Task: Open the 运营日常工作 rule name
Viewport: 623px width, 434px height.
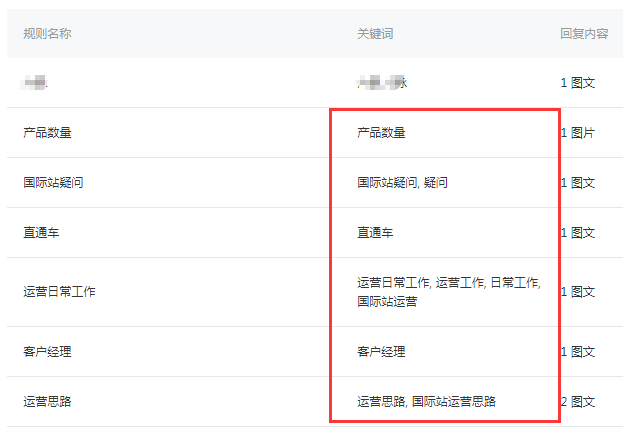Action: [x=59, y=291]
